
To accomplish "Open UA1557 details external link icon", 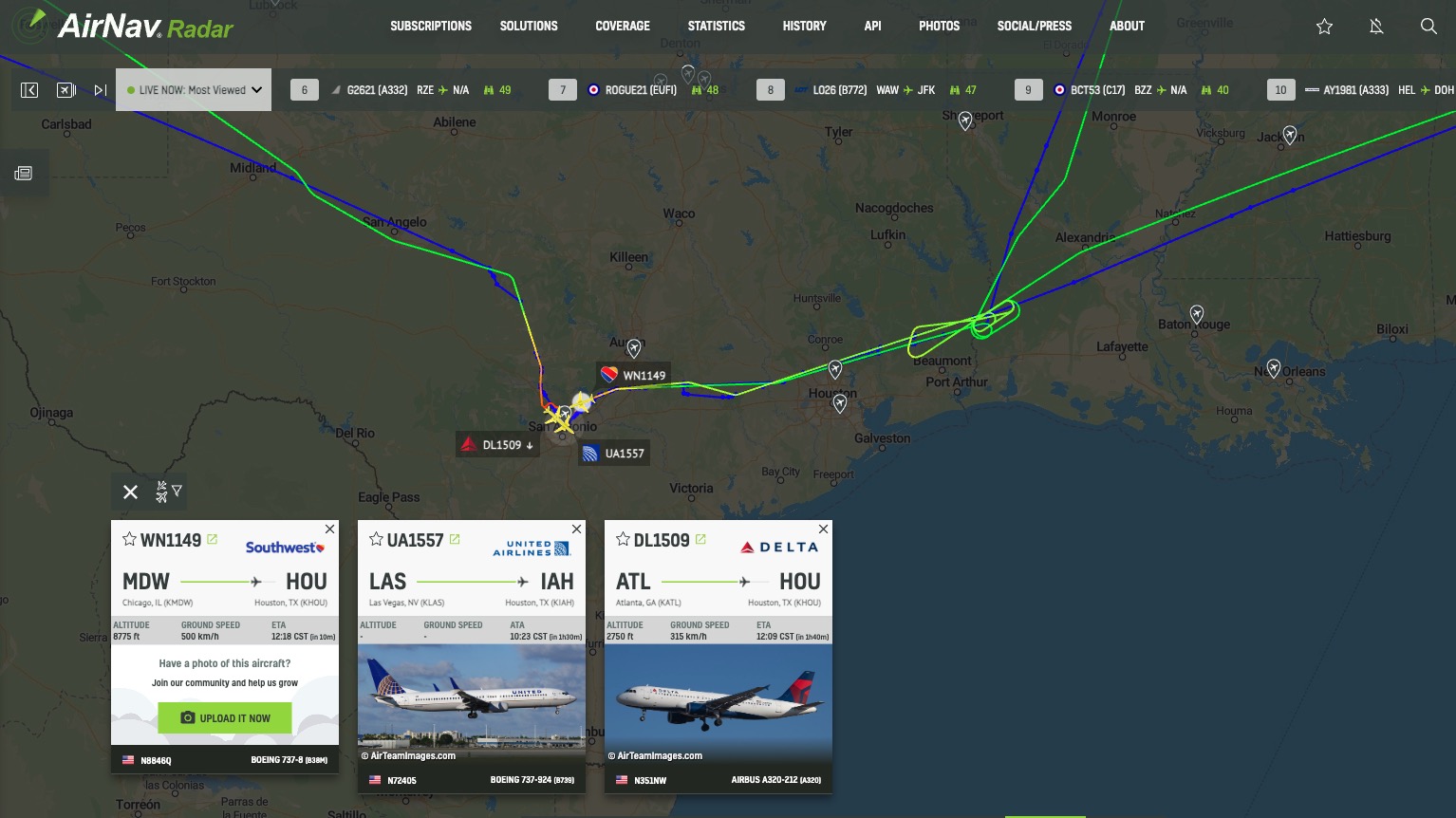I will coord(455,539).
